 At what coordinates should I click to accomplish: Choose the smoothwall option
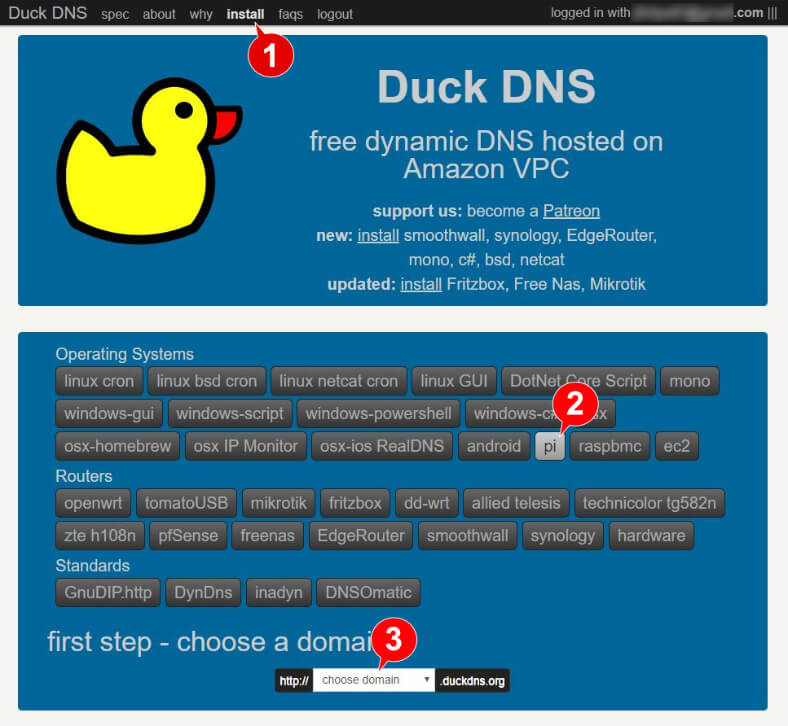tap(467, 536)
